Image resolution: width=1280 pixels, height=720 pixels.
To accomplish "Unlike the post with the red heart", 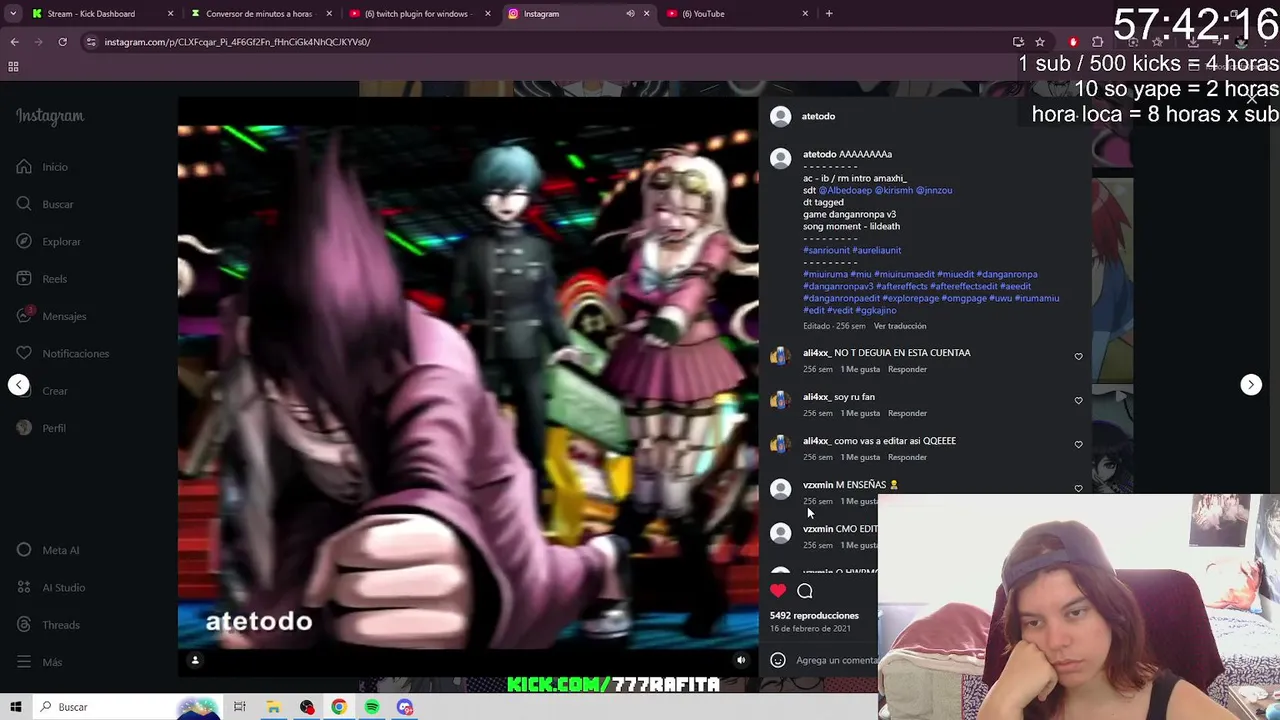I will click(778, 591).
